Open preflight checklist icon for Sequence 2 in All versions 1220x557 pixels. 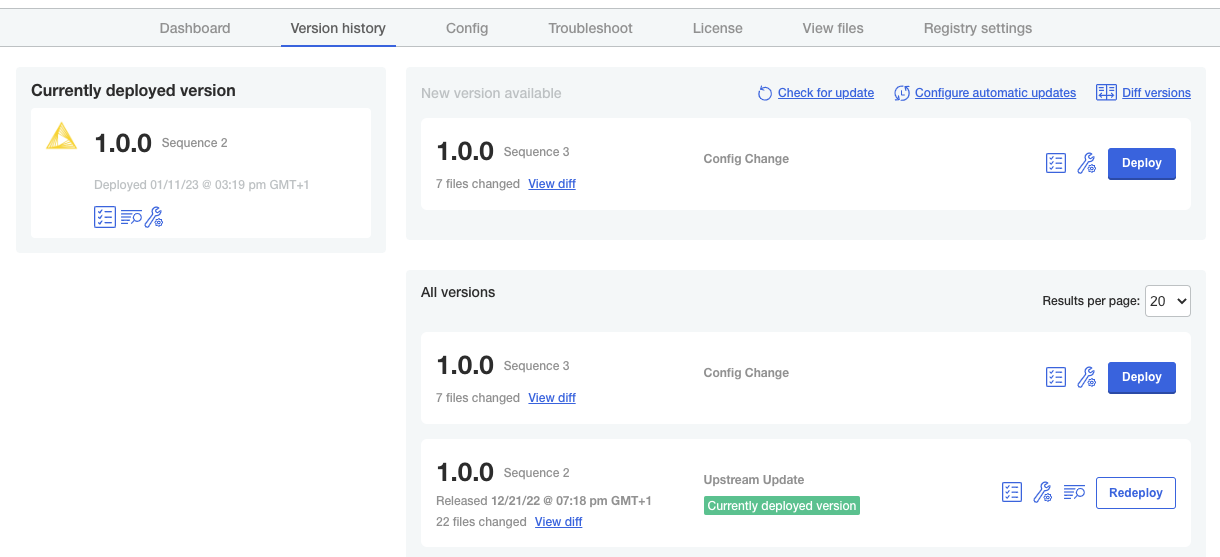click(x=1012, y=492)
